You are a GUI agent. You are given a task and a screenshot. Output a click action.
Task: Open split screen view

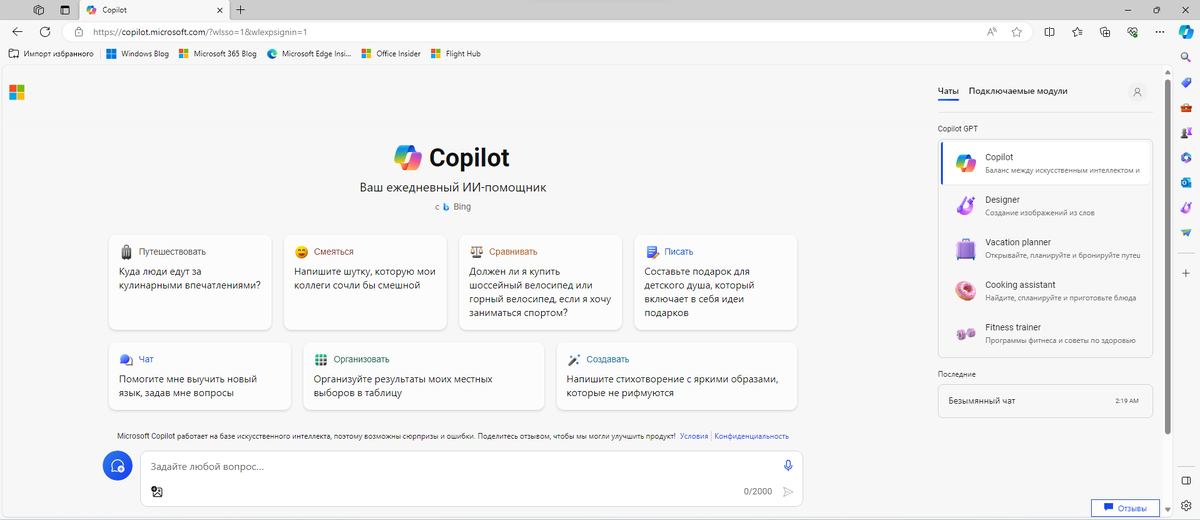(x=1049, y=32)
